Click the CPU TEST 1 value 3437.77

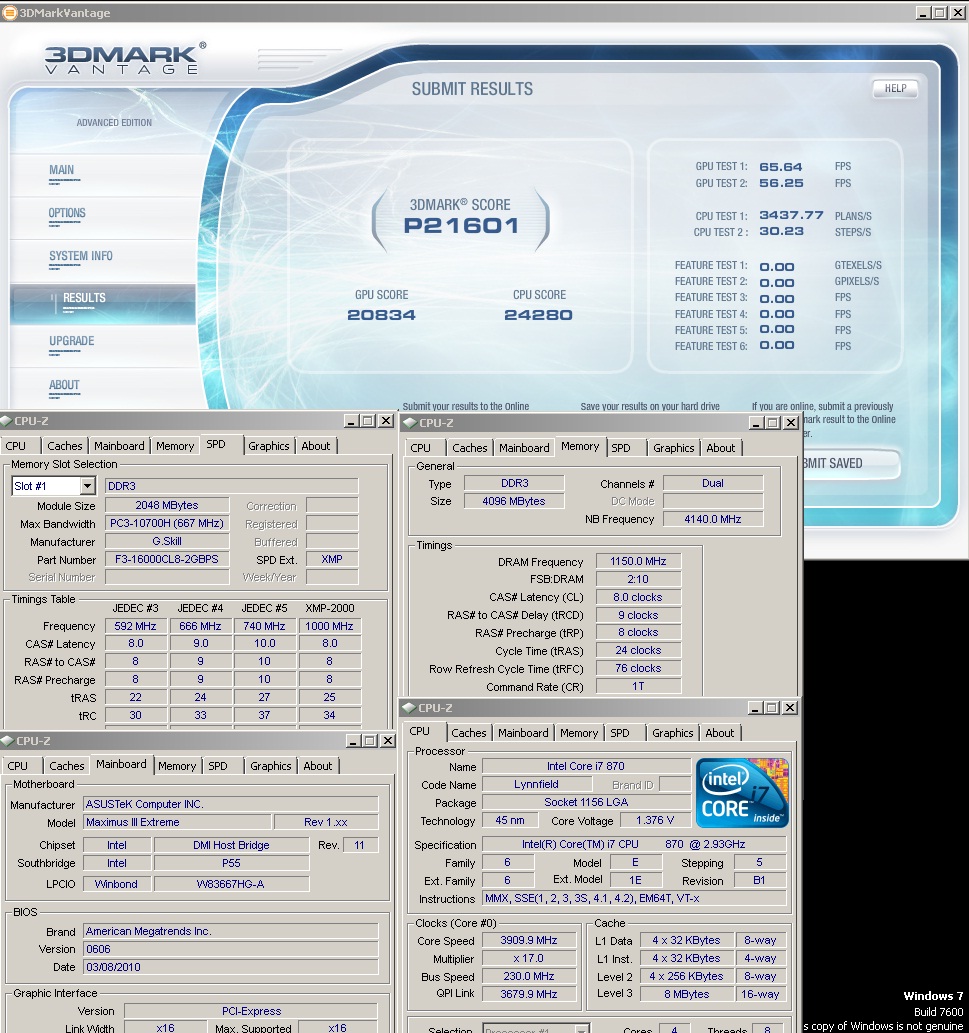click(791, 215)
